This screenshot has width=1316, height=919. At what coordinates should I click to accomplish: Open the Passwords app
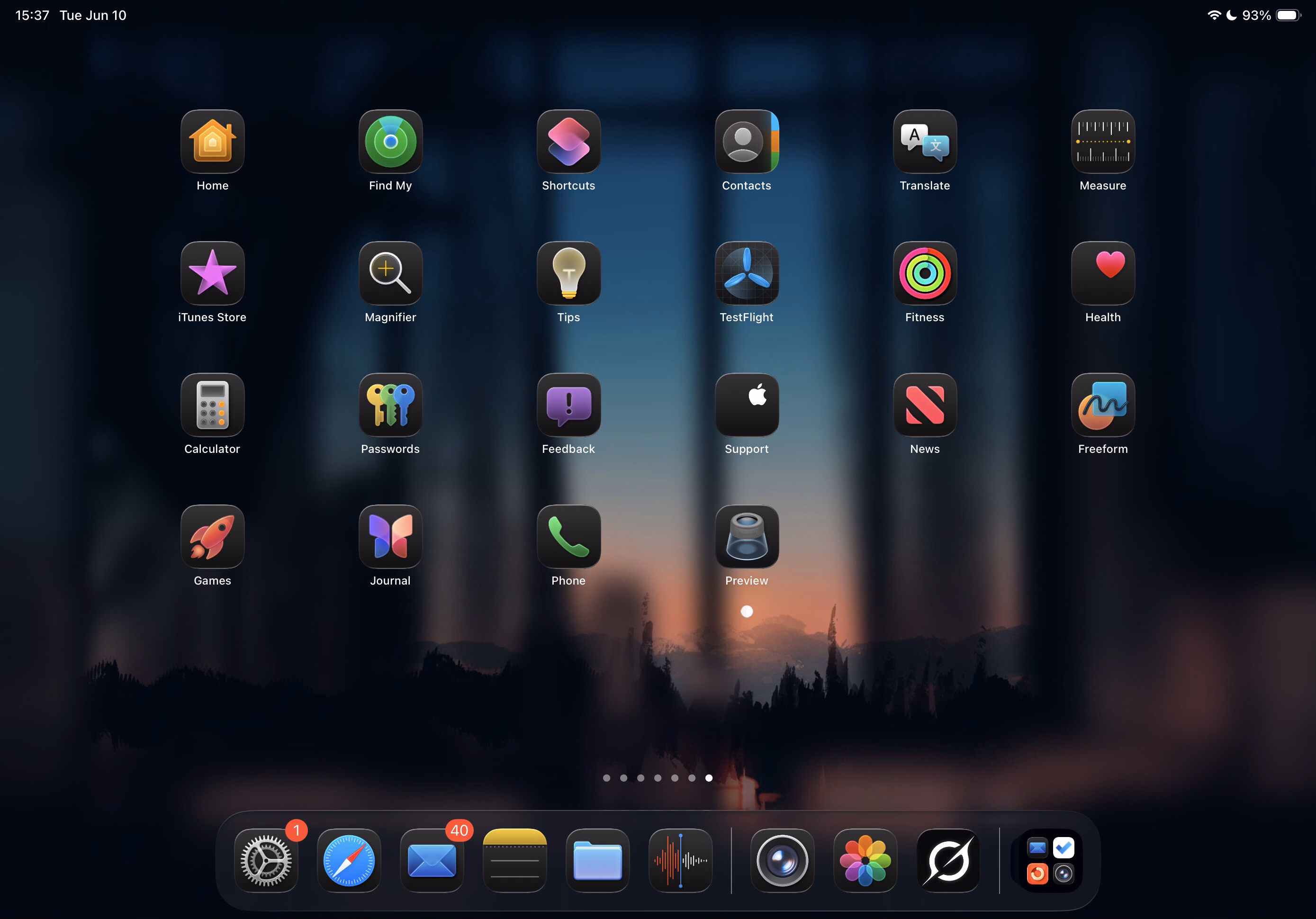(390, 405)
